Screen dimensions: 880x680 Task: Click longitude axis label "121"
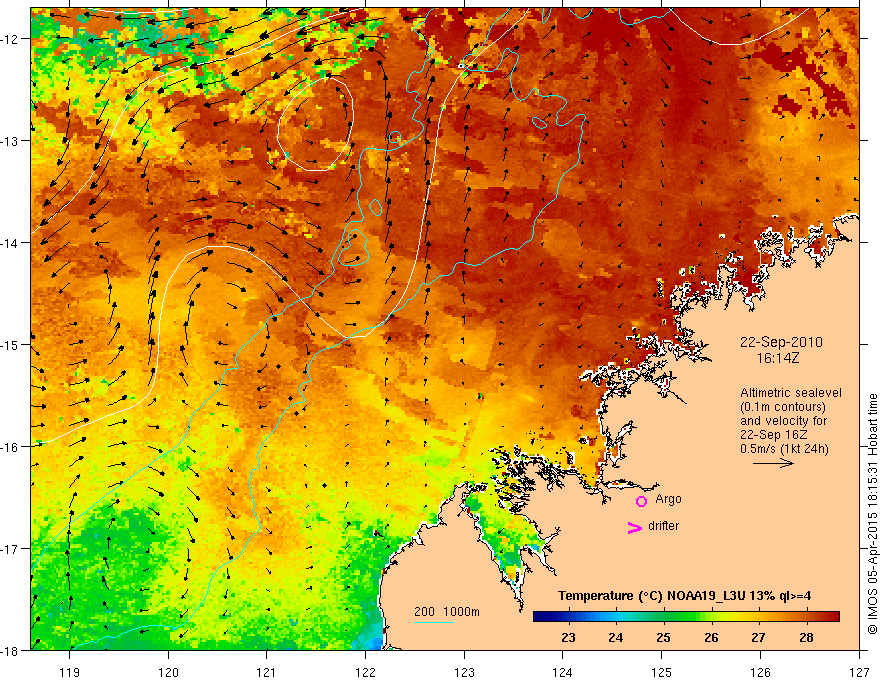[267, 672]
